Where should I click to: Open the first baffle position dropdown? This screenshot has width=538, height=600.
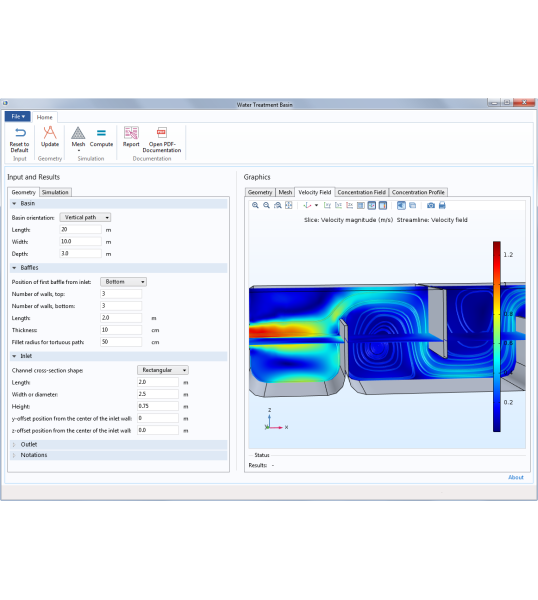click(123, 282)
